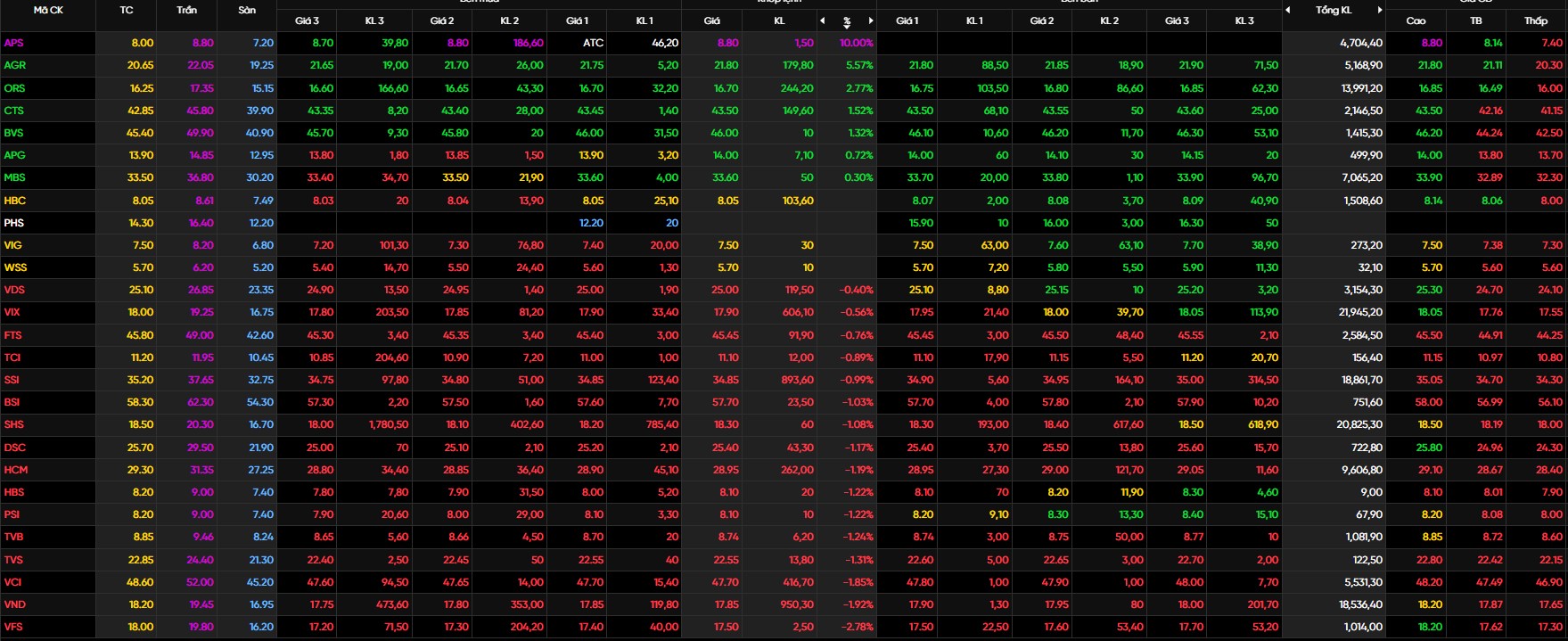Image resolution: width=1568 pixels, height=641 pixels.
Task: Open the APS stock symbol
Action: [14, 43]
